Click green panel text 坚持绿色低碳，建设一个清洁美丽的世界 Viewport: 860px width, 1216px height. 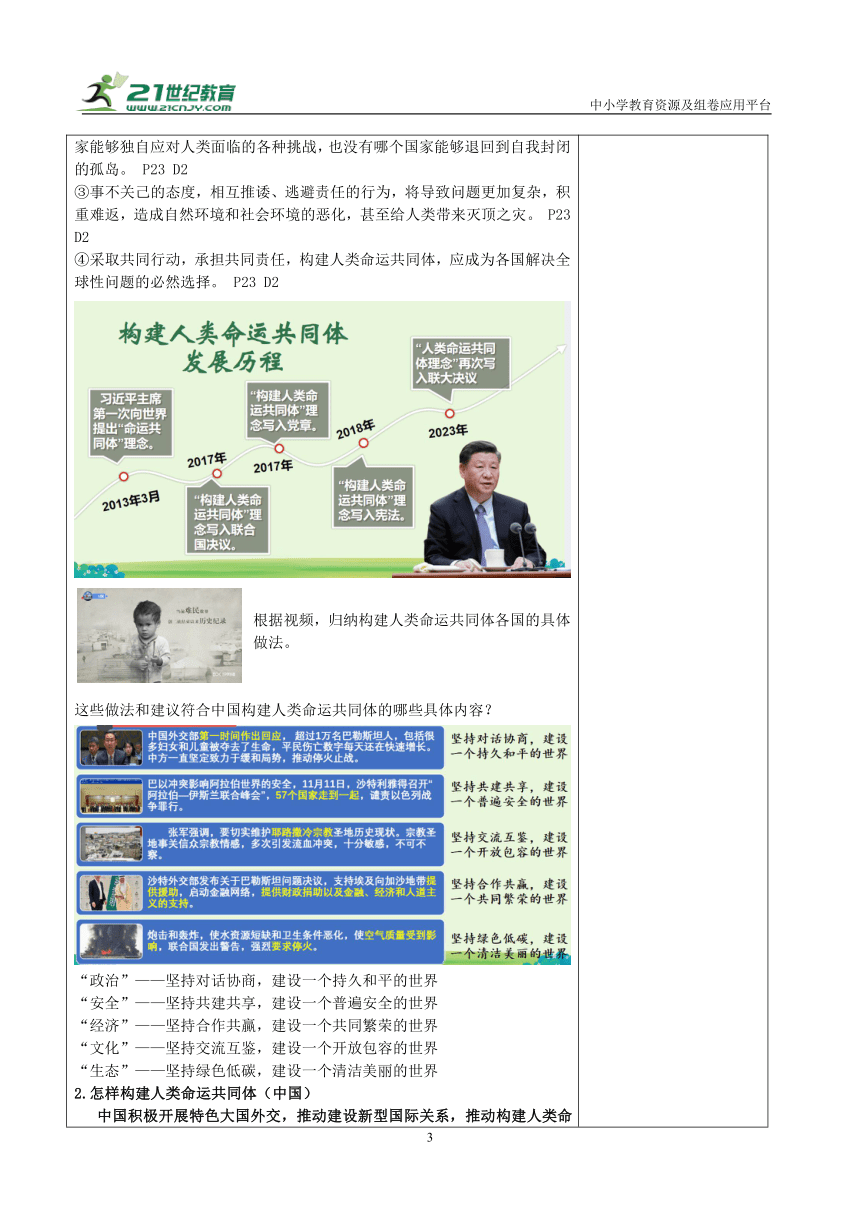click(509, 947)
